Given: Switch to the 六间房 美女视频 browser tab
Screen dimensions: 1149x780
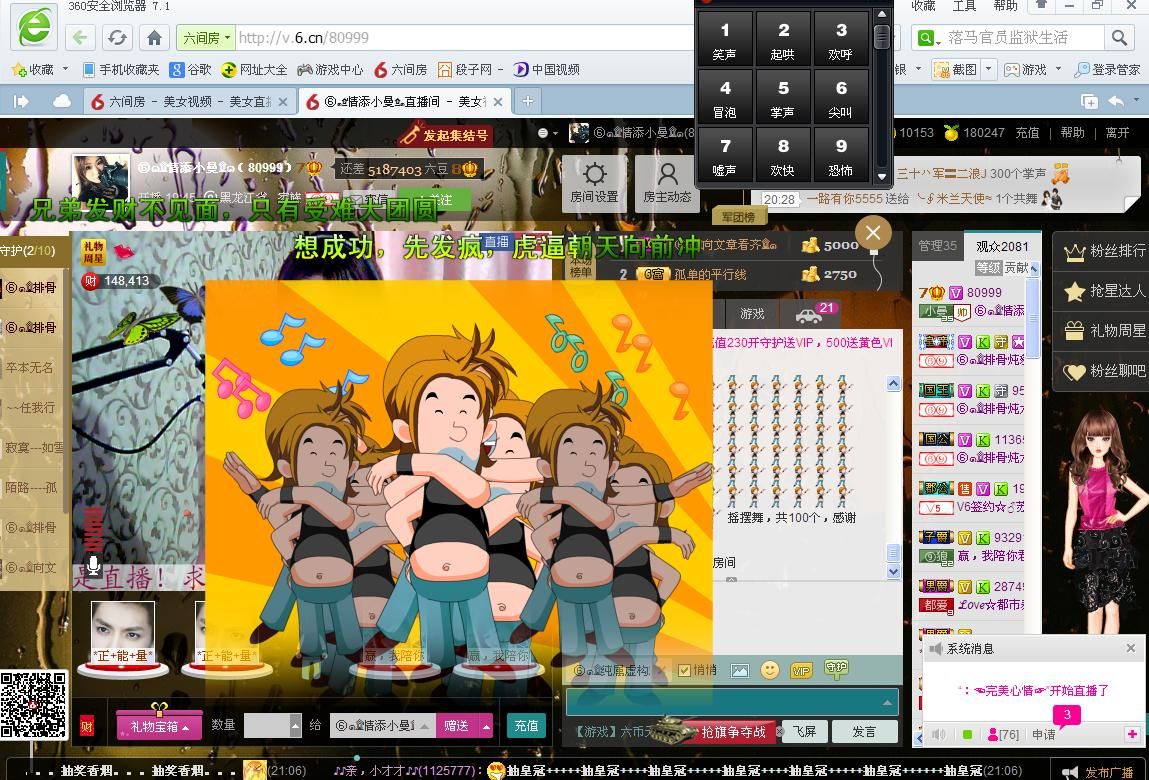Looking at the screenshot, I should click(186, 101).
